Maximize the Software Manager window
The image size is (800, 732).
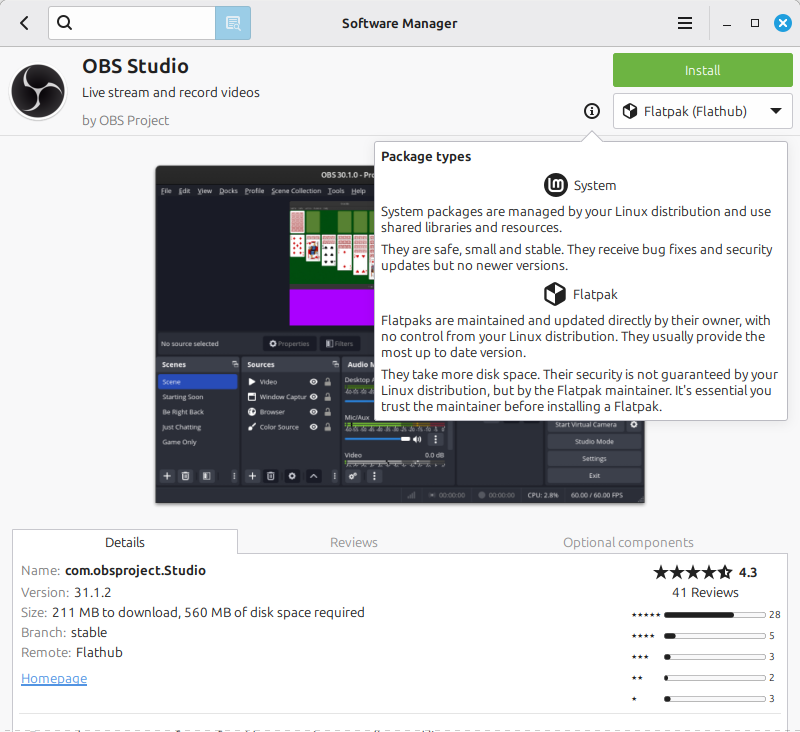[x=755, y=23]
